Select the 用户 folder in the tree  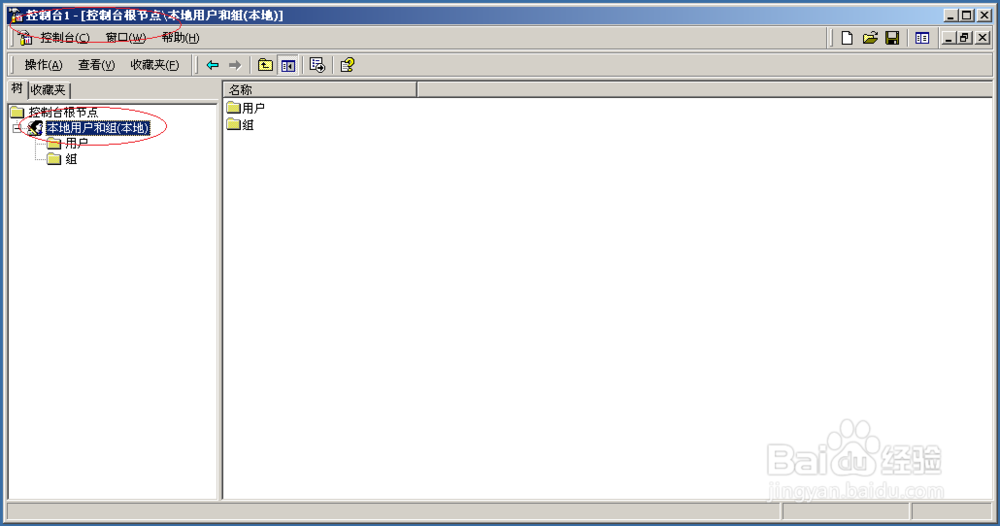tap(77, 143)
